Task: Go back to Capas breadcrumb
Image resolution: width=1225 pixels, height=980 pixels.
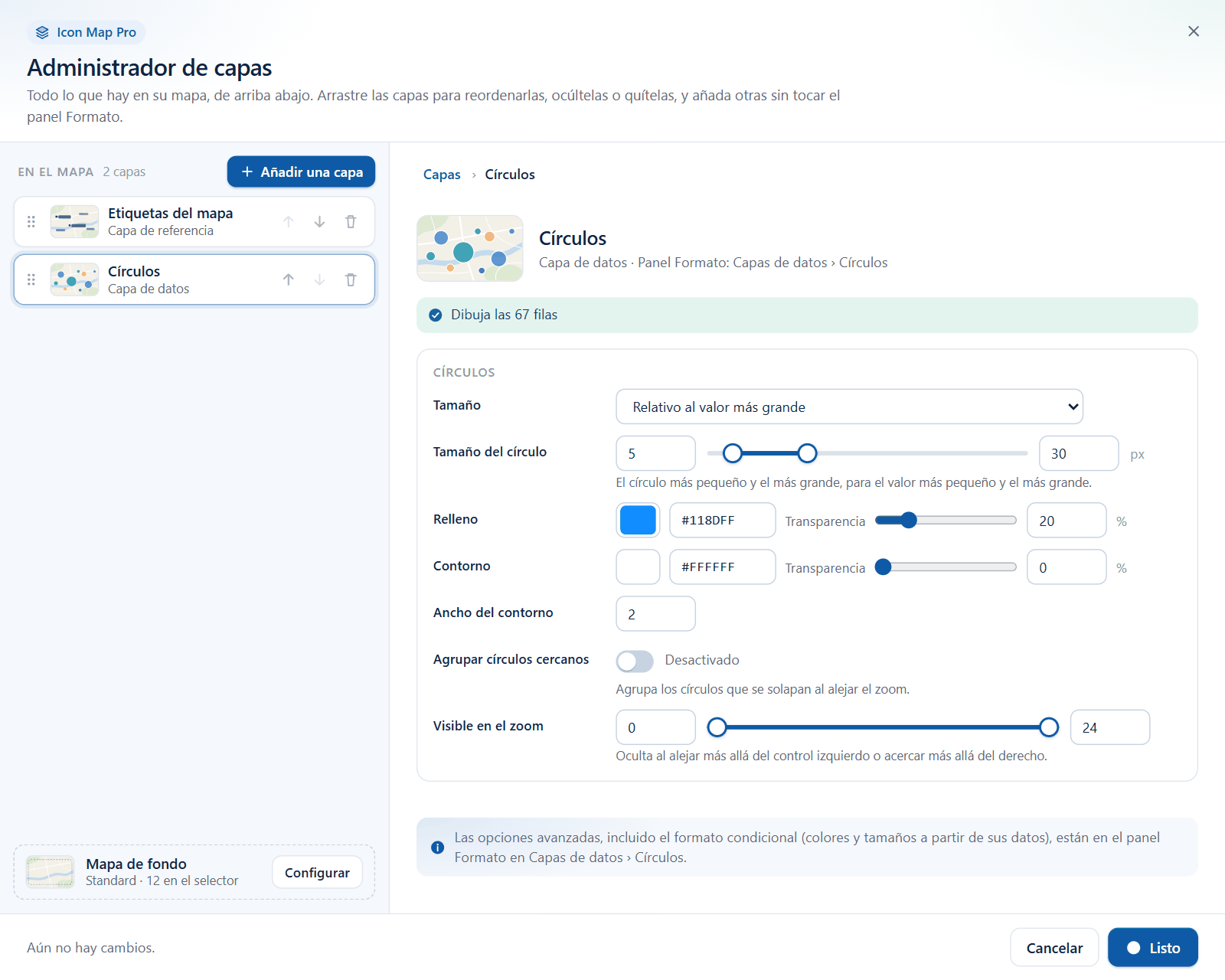Action: tap(442, 175)
